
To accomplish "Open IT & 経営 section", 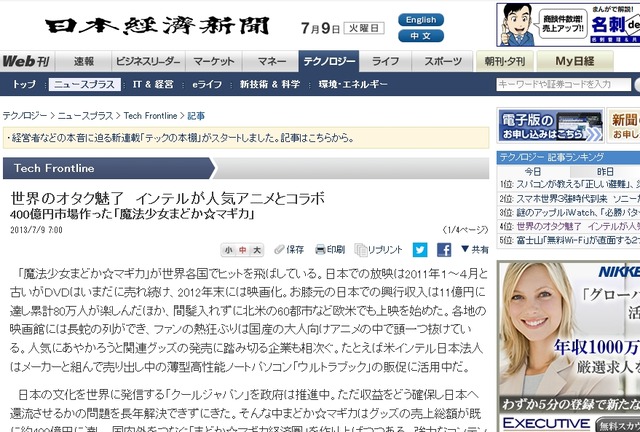I will 153,85.
